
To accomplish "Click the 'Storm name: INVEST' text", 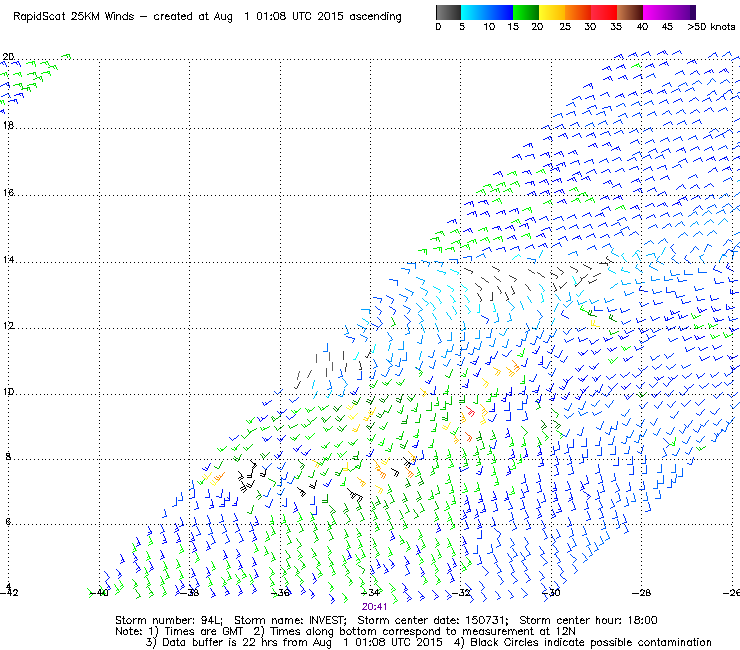I will tap(289, 620).
